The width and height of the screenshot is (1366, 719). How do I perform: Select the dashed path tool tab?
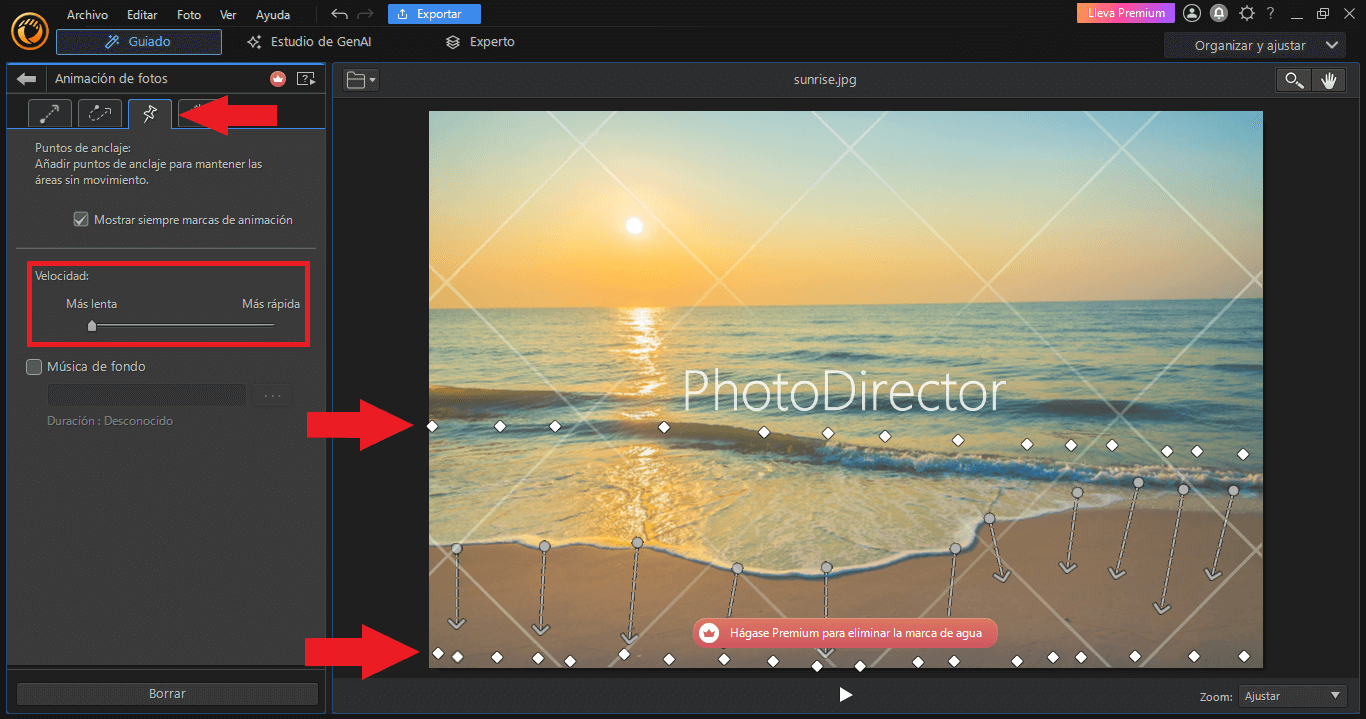coord(100,114)
